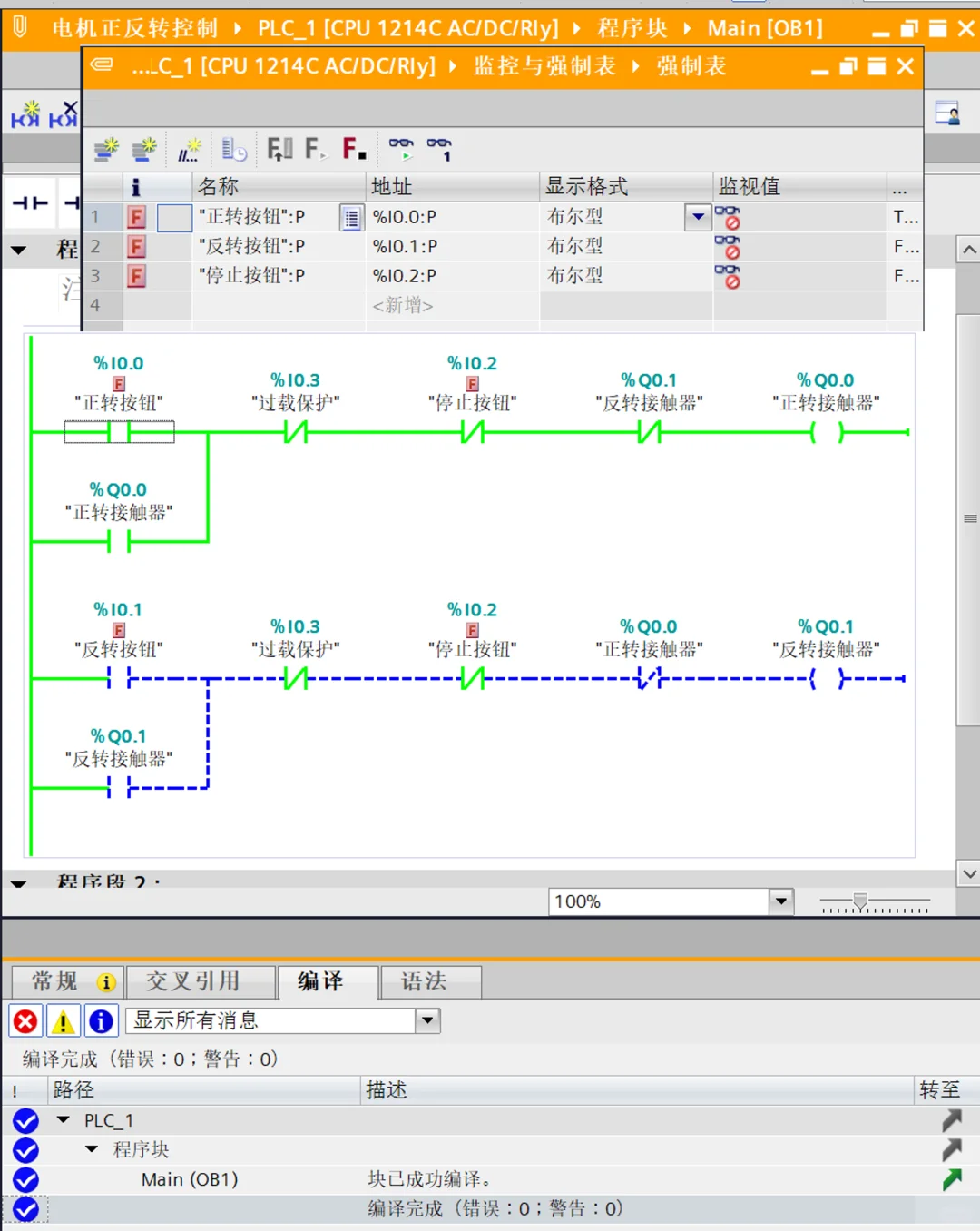
Task: Click the go-to arrow for PLC_1 row
Action: pyautogui.click(x=951, y=1120)
